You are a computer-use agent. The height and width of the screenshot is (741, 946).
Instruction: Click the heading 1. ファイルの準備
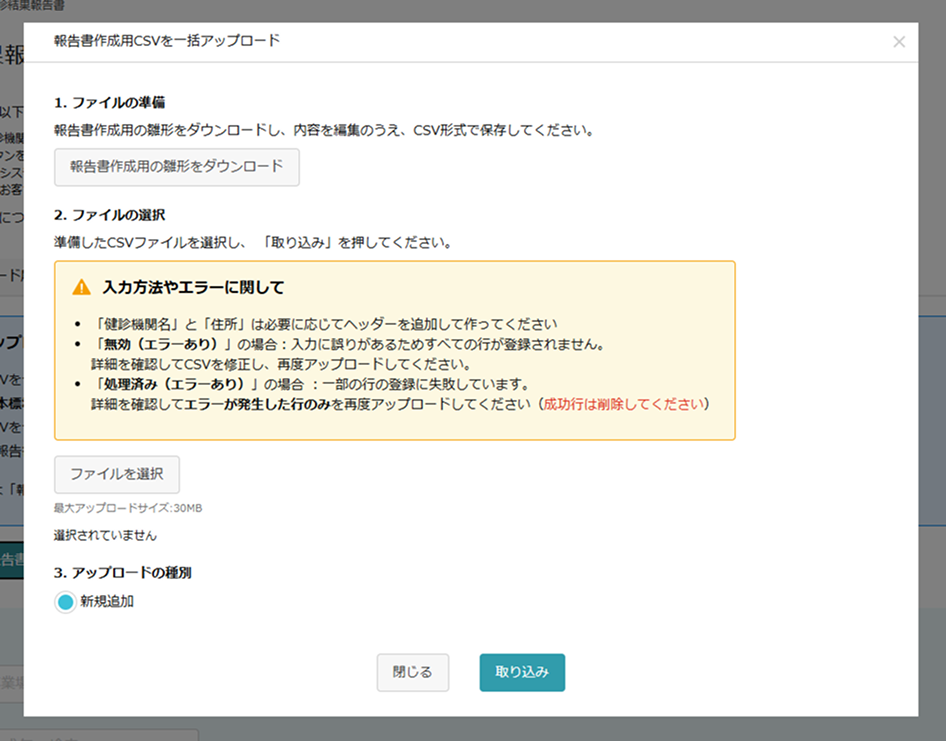[x=109, y=103]
